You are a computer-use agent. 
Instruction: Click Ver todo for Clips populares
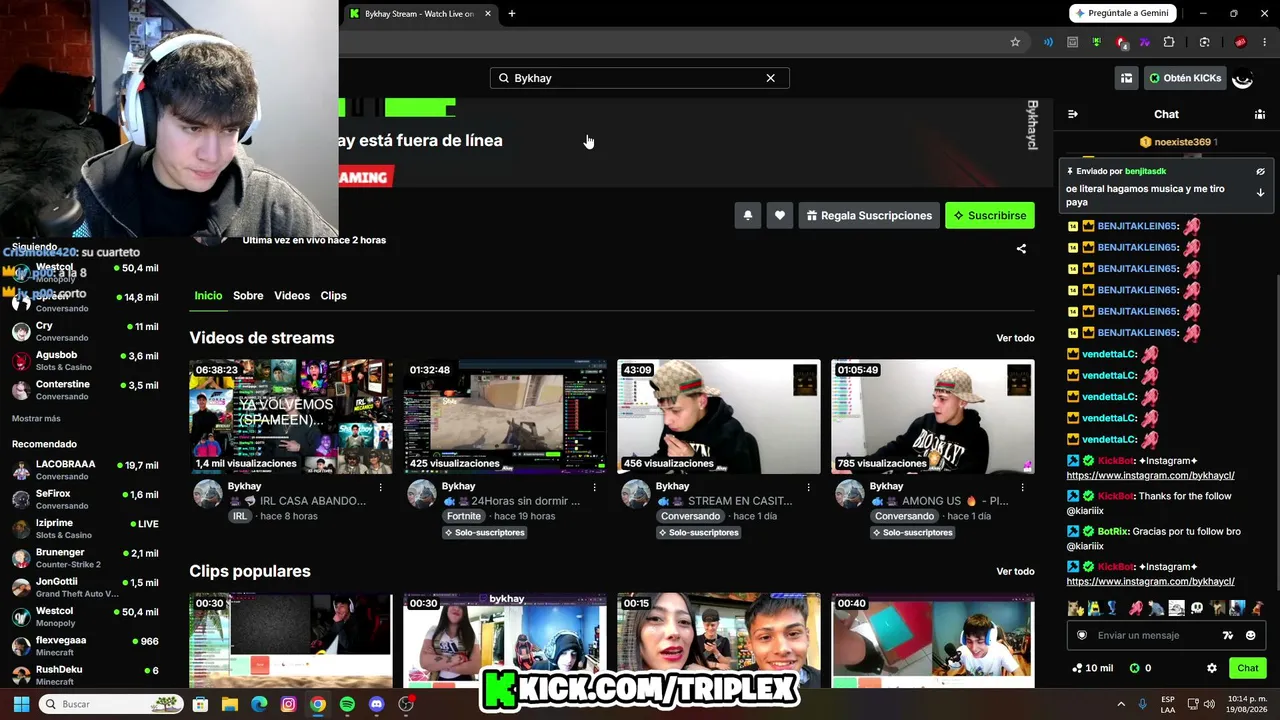pos(1015,572)
